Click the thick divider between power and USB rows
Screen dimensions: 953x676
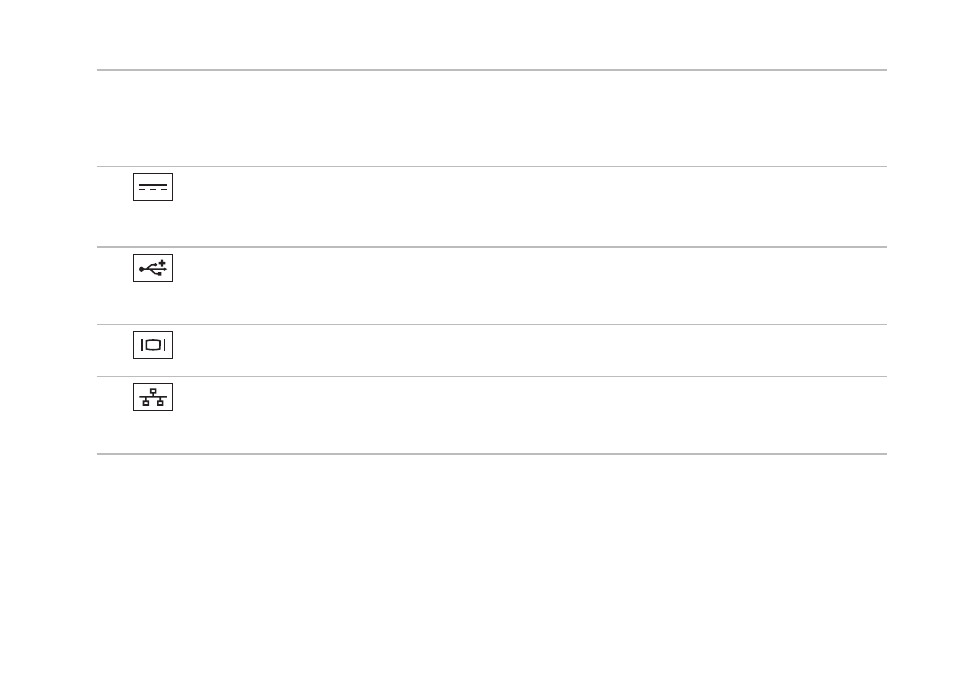492,247
